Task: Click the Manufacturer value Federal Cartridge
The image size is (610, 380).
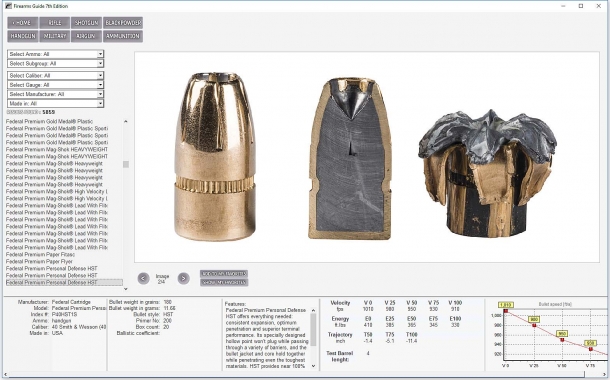Action: tap(71, 302)
